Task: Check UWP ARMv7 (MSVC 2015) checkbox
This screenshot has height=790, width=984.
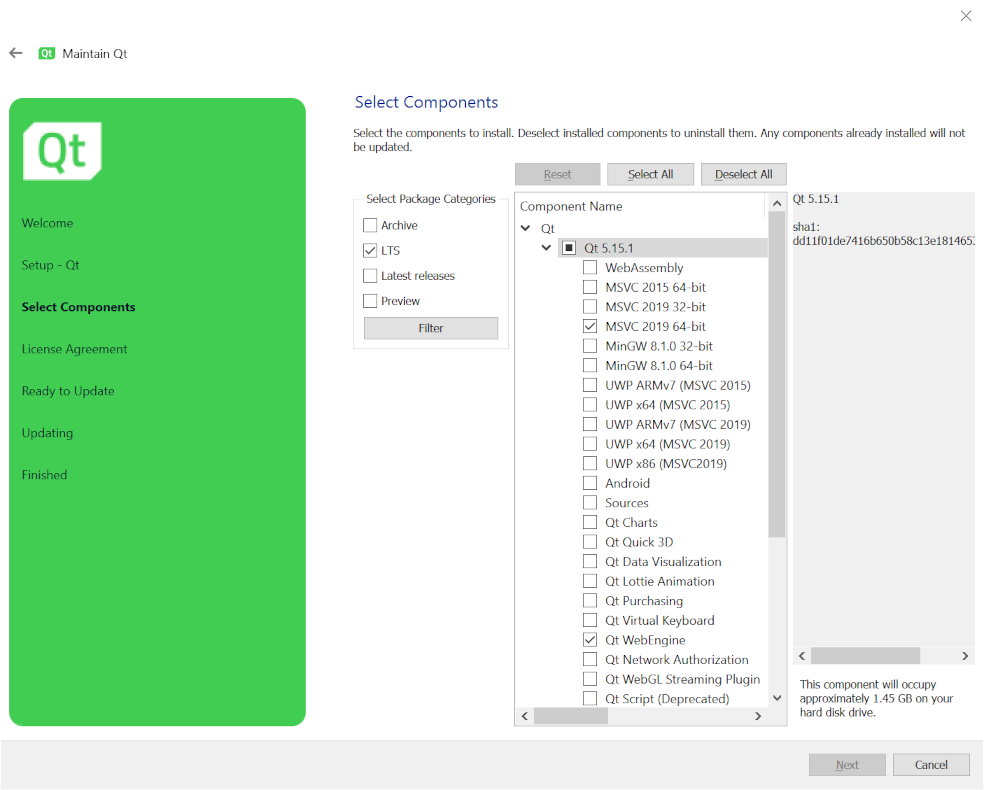Action: coord(590,385)
